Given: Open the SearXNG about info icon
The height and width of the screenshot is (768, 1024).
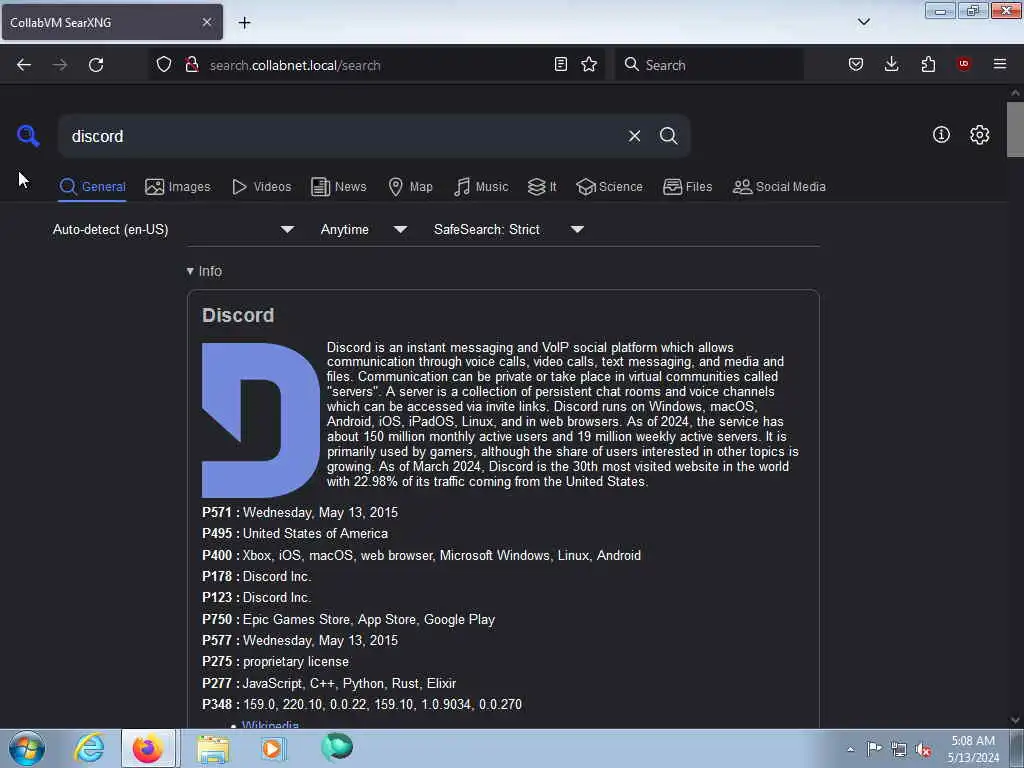Looking at the screenshot, I should pos(941,135).
